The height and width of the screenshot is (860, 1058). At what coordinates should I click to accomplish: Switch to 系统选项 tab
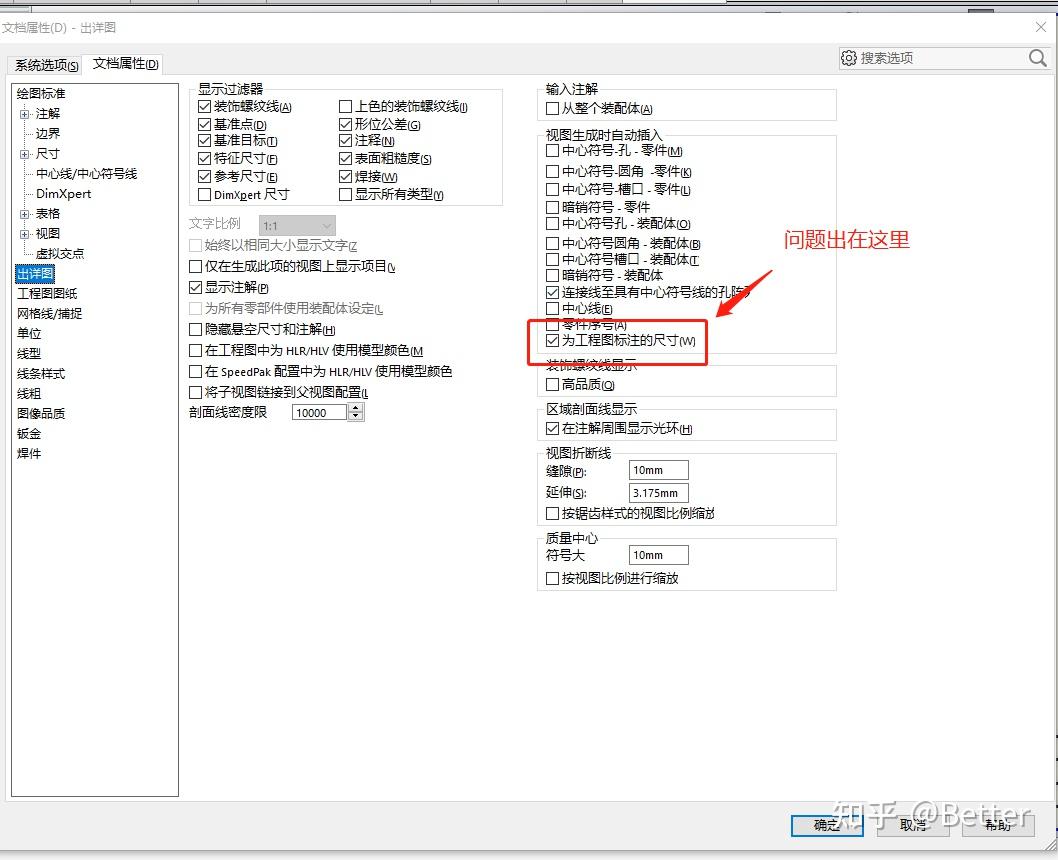pyautogui.click(x=46, y=65)
